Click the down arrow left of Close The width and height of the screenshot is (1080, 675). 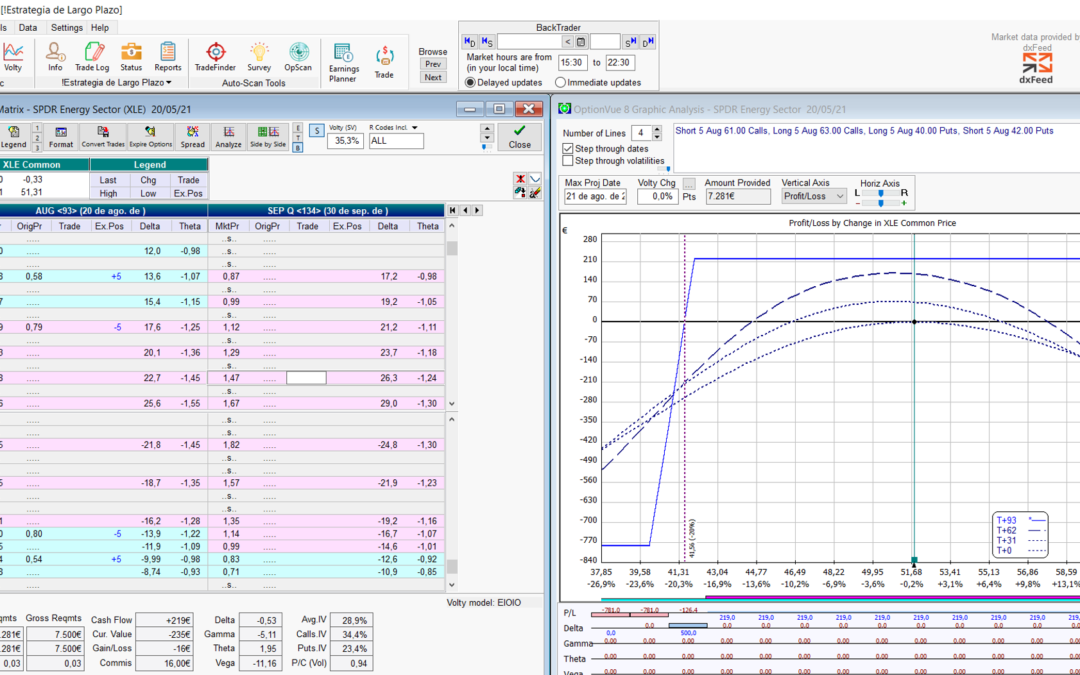pyautogui.click(x=488, y=139)
